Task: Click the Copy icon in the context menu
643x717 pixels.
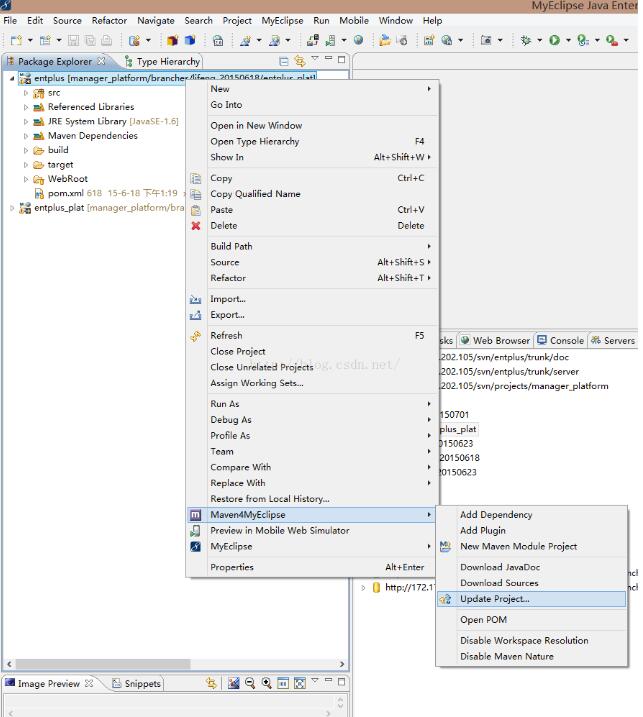Action: coord(196,178)
